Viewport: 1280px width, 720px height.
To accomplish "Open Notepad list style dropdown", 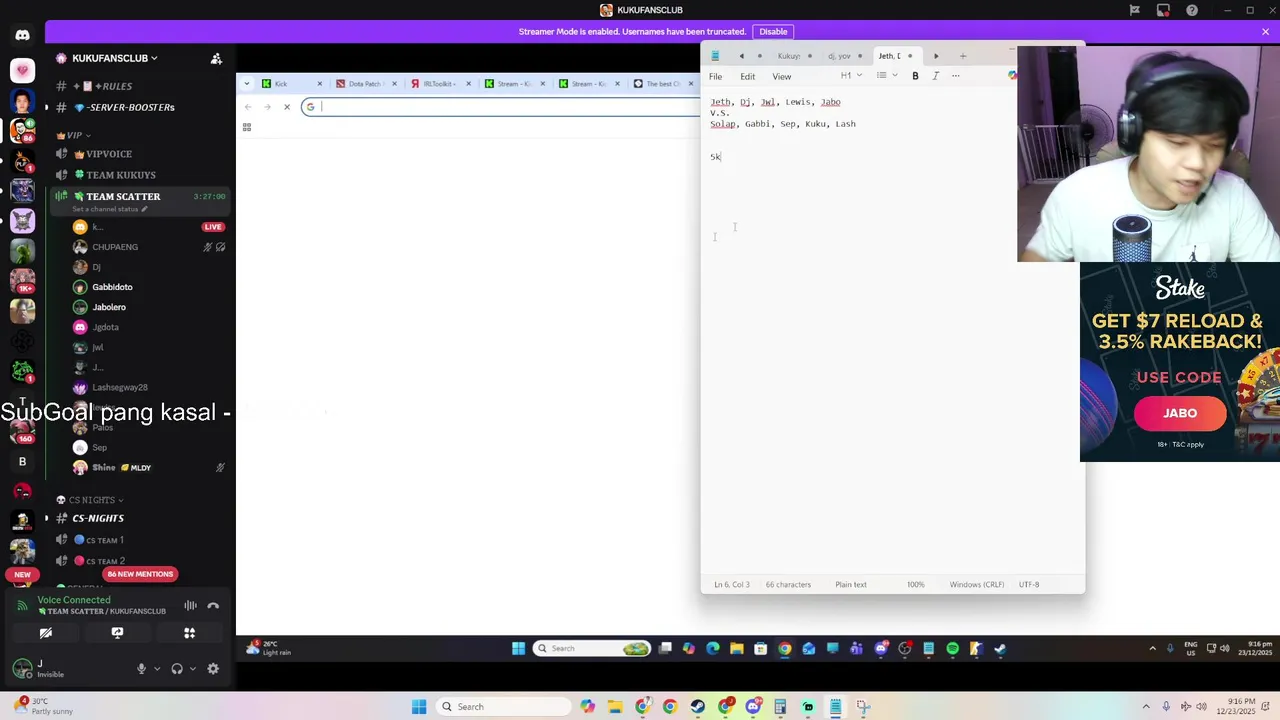I will [x=886, y=76].
